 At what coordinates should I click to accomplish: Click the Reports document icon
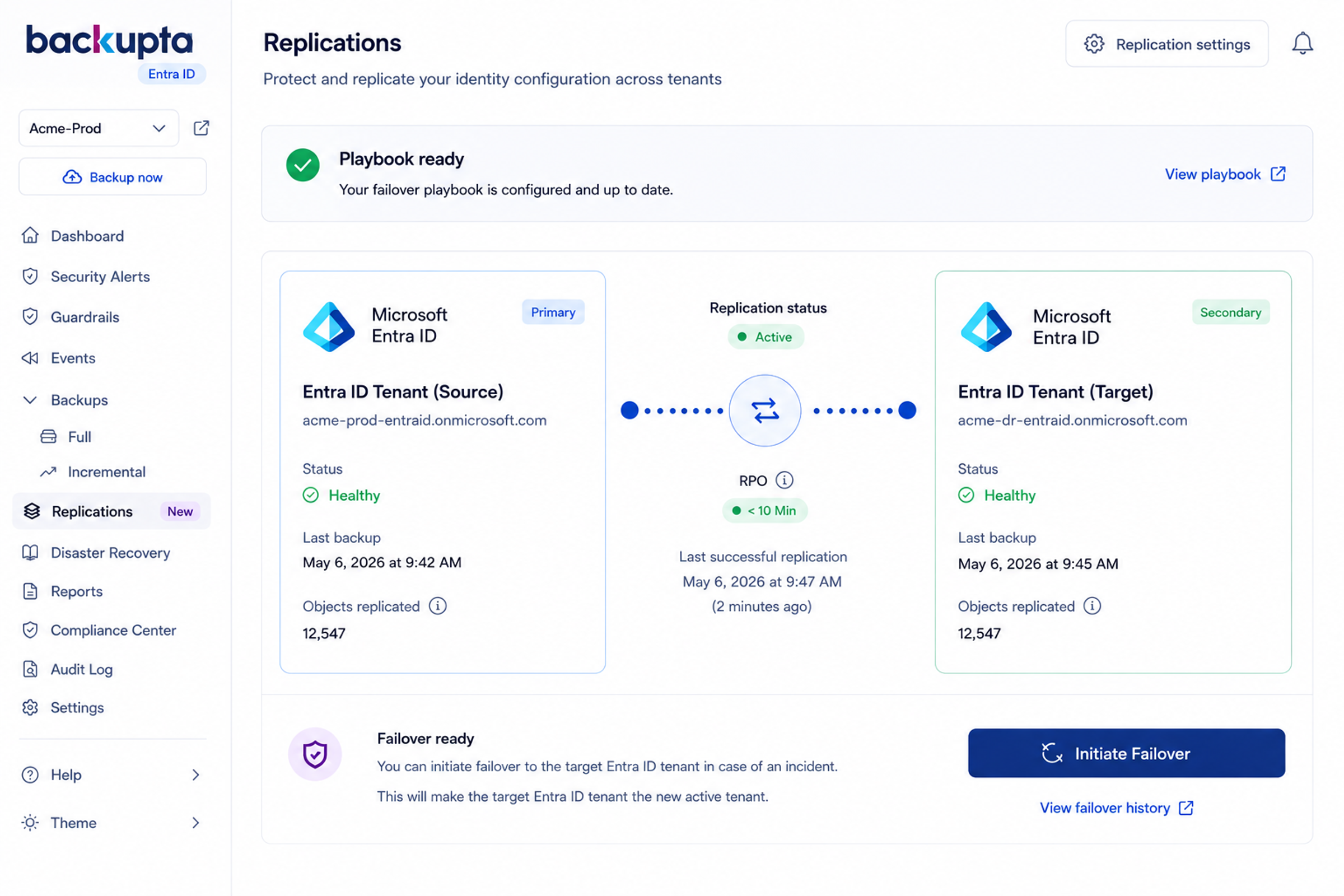point(30,591)
